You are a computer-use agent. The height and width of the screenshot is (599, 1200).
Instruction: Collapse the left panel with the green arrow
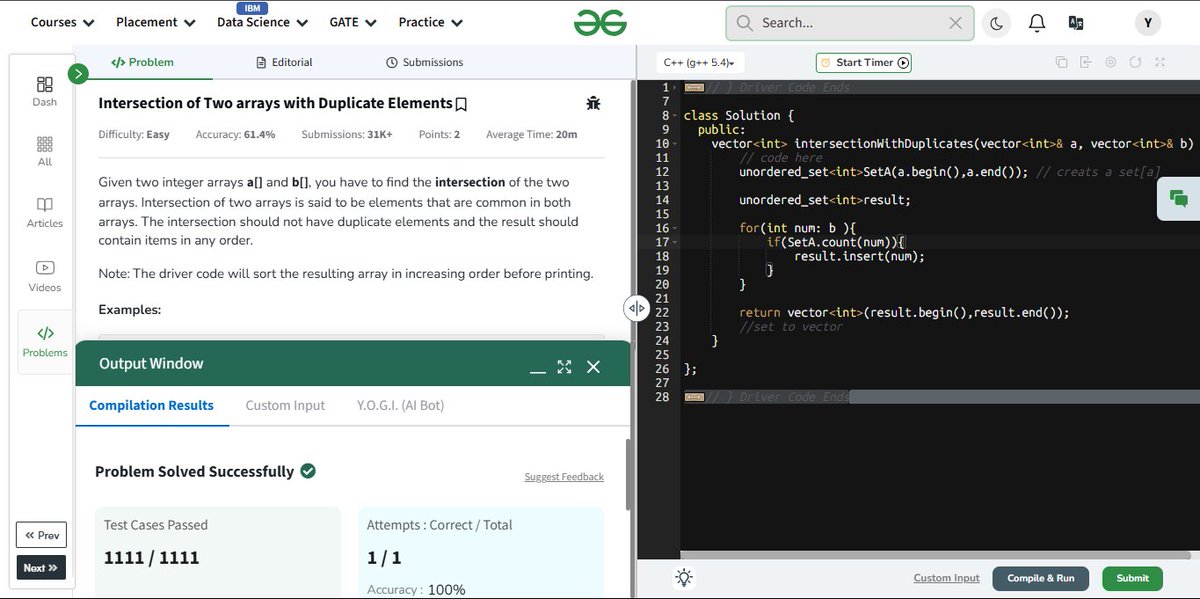click(x=77, y=73)
